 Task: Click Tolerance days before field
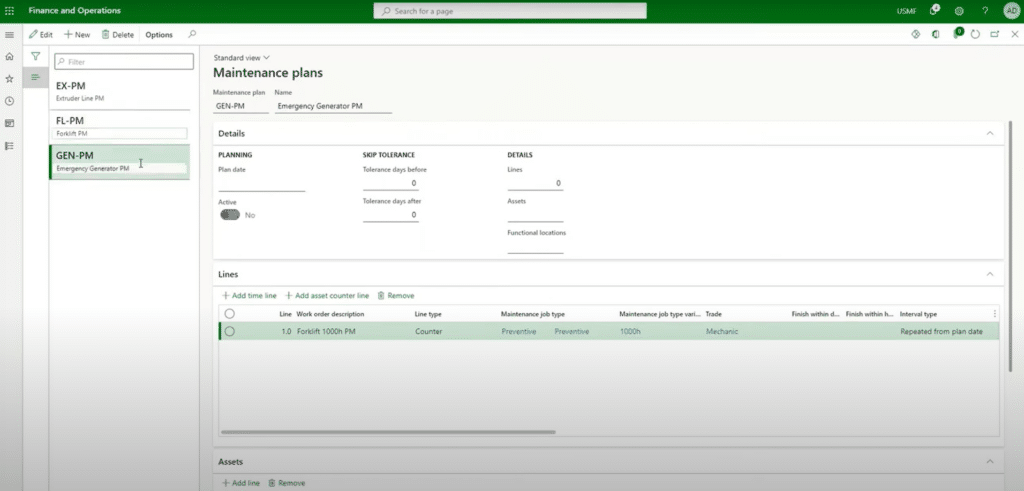click(391, 183)
